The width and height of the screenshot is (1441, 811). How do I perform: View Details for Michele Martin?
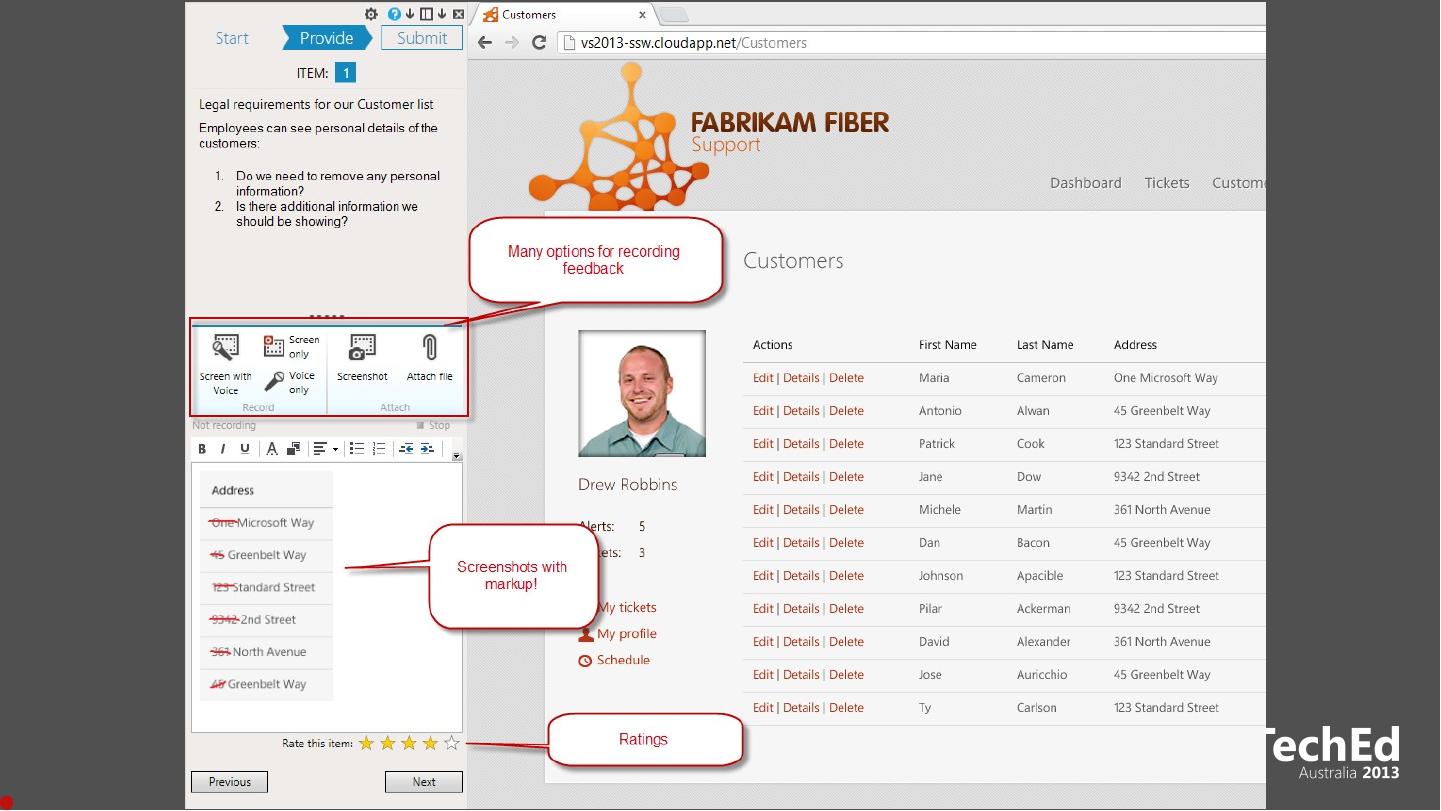click(801, 510)
